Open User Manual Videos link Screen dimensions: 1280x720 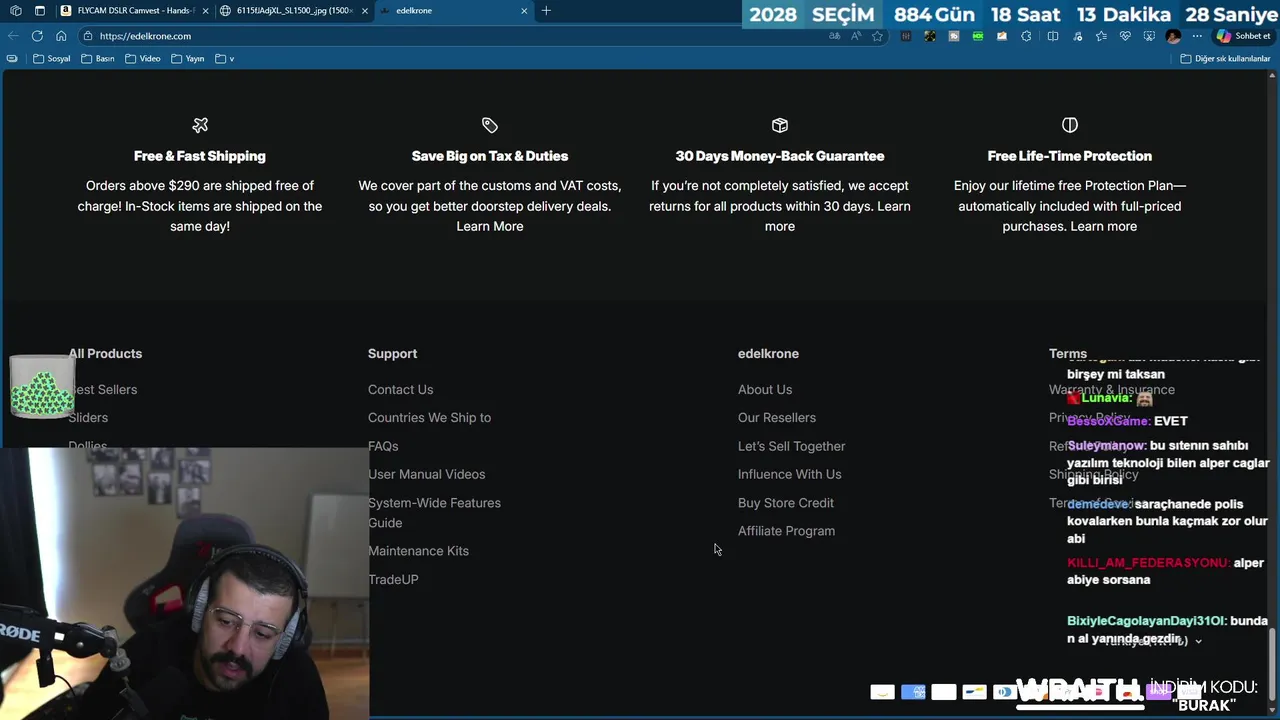click(426, 474)
